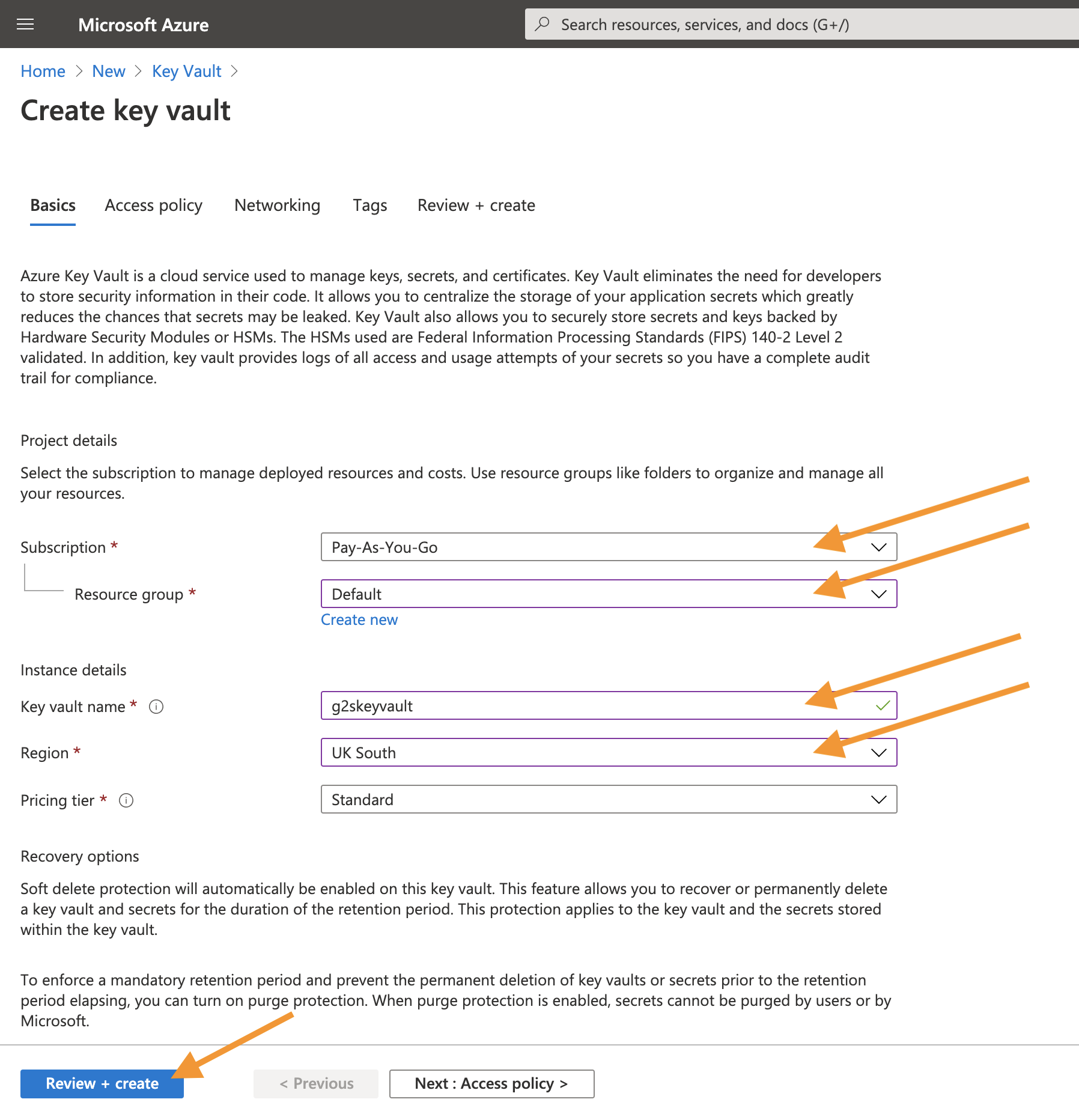This screenshot has height=1120, width=1079.
Task: Click the Instance details heading
Action: (73, 670)
